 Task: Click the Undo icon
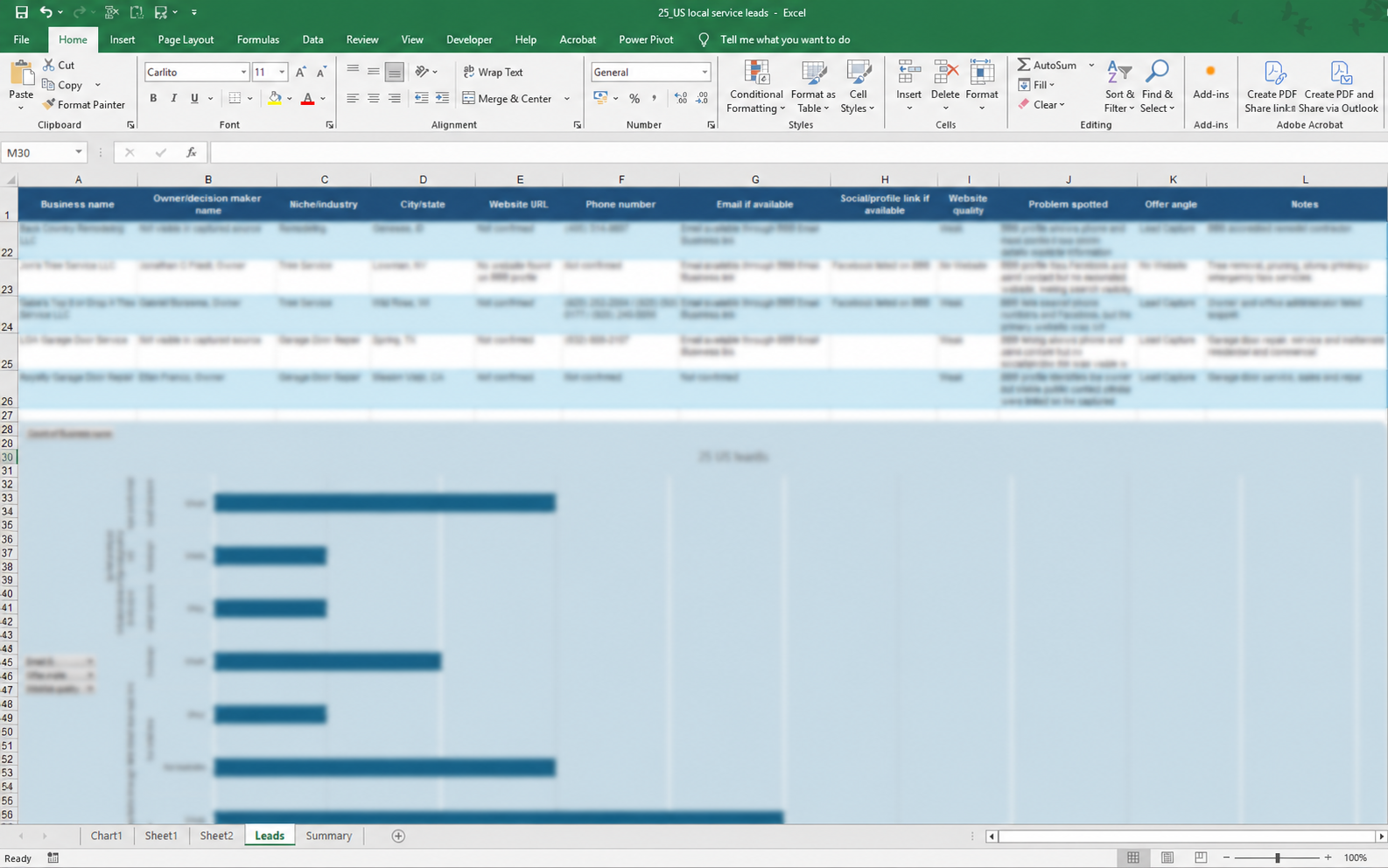pyautogui.click(x=46, y=12)
